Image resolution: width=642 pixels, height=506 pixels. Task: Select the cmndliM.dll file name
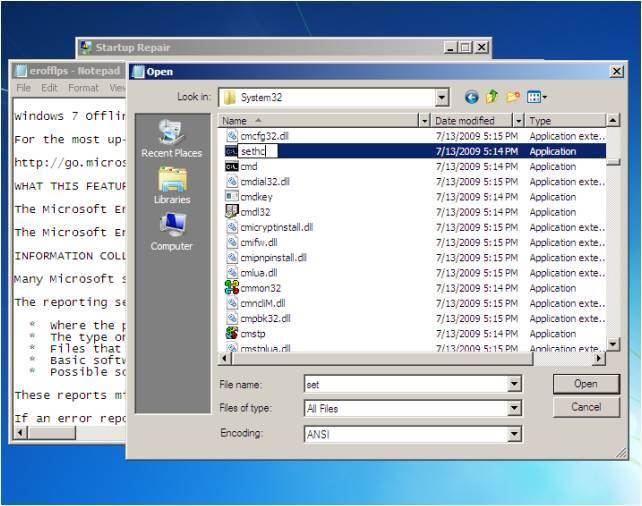pos(263,303)
